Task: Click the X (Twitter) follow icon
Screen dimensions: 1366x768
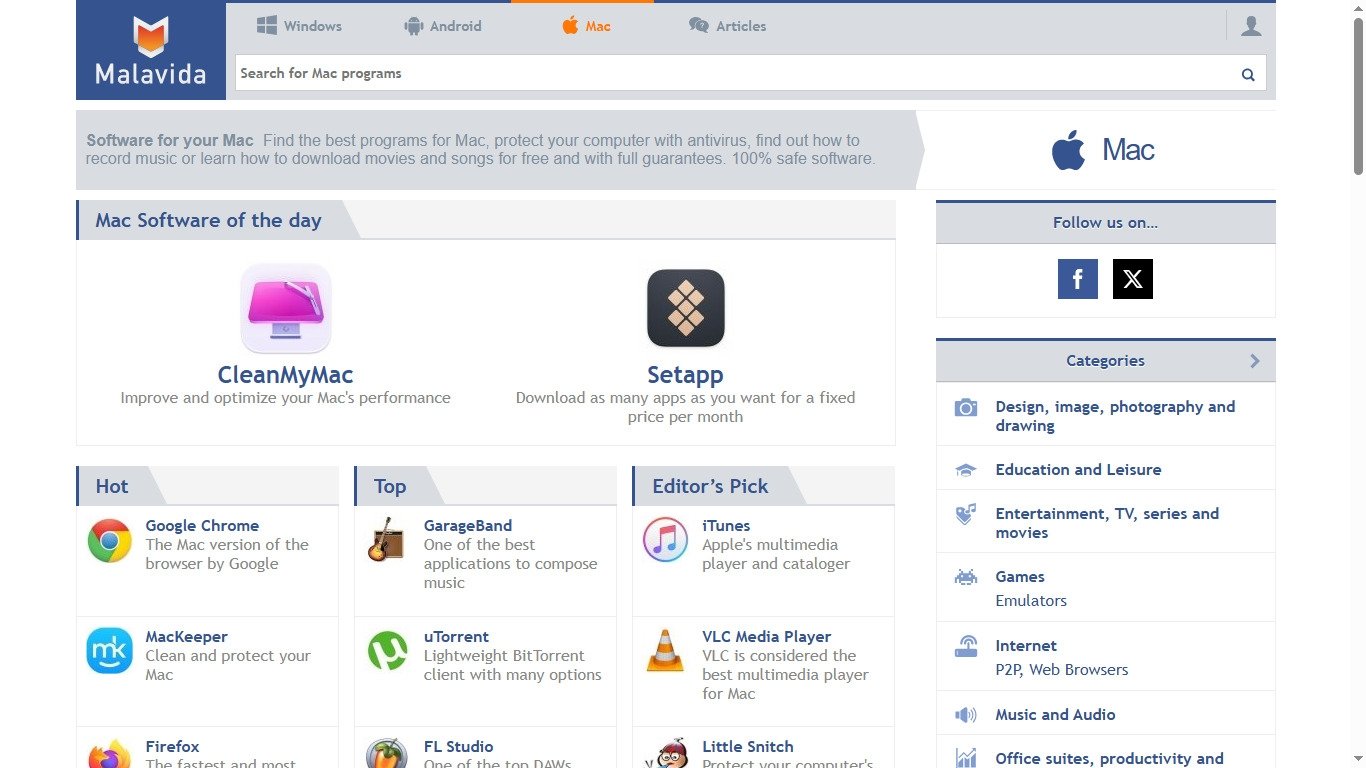Action: [x=1133, y=279]
